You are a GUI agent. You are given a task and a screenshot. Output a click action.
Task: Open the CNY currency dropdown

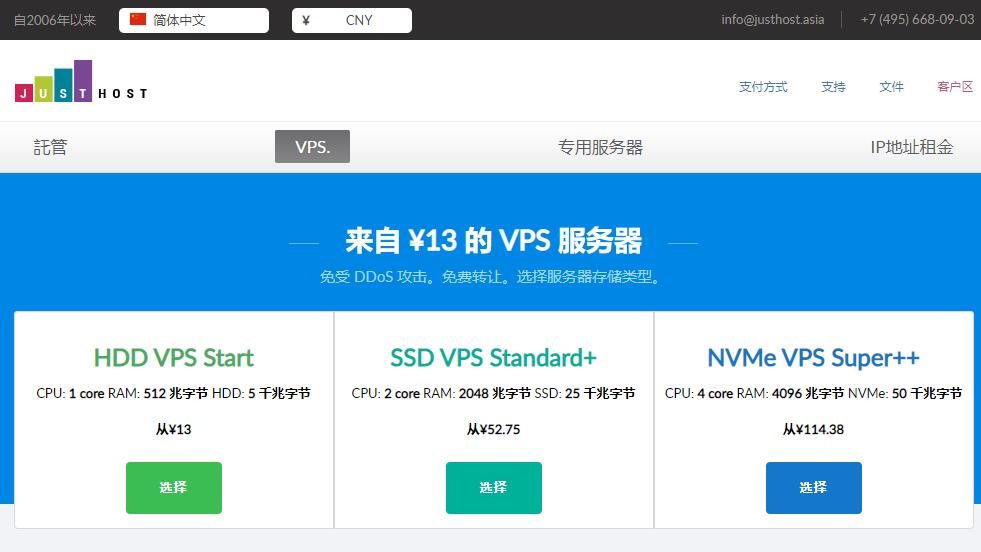click(x=352, y=20)
